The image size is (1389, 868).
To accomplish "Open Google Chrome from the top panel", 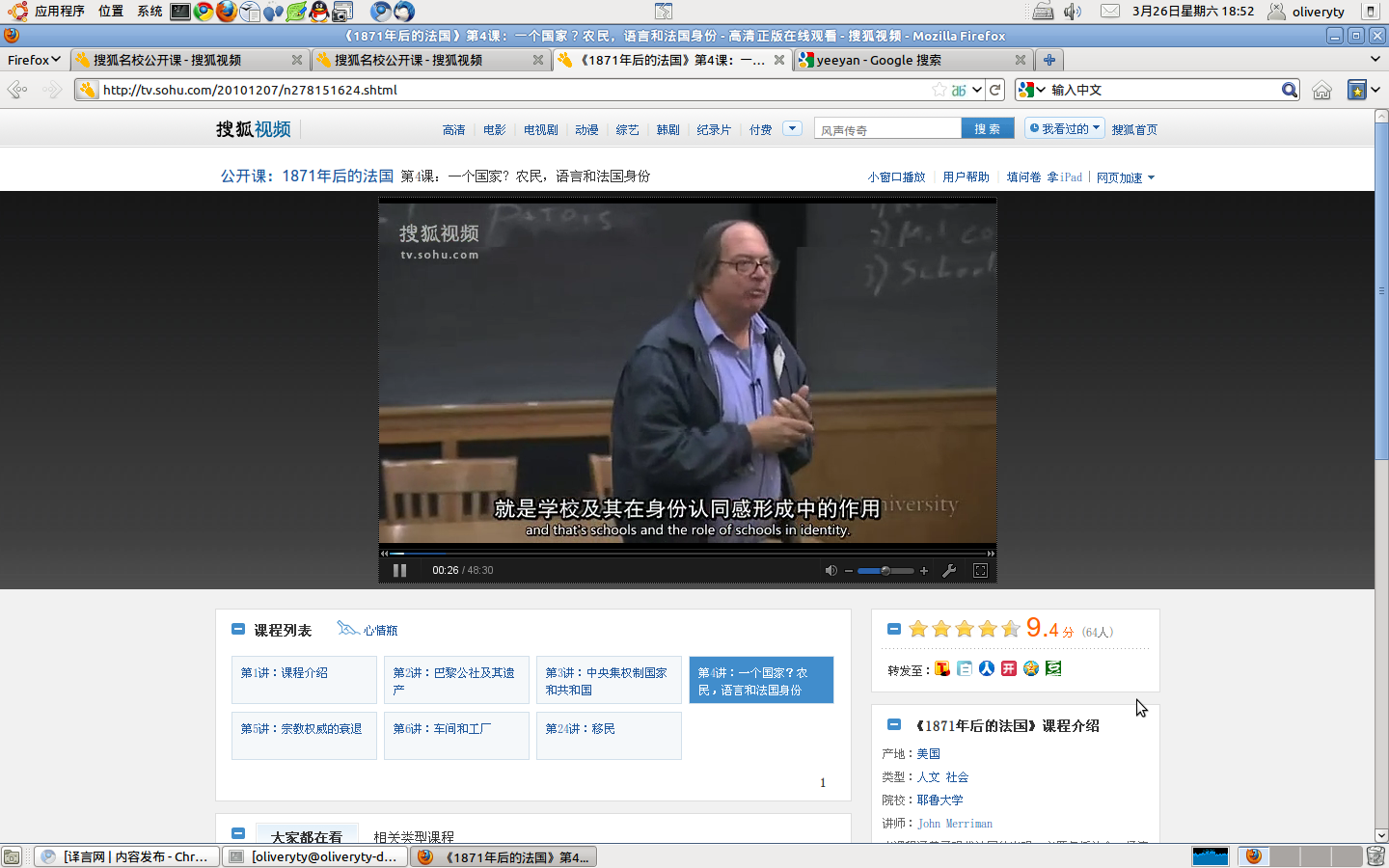I will [x=204, y=12].
